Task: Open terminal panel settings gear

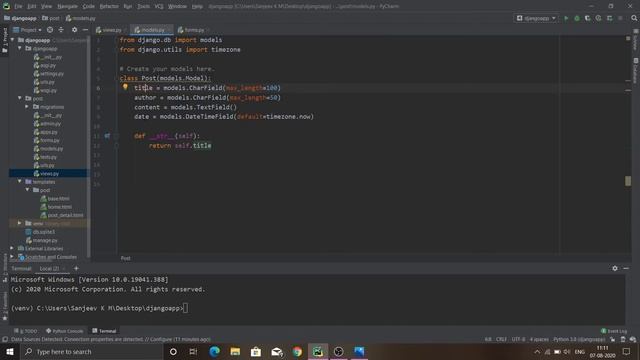Action: 615,268
